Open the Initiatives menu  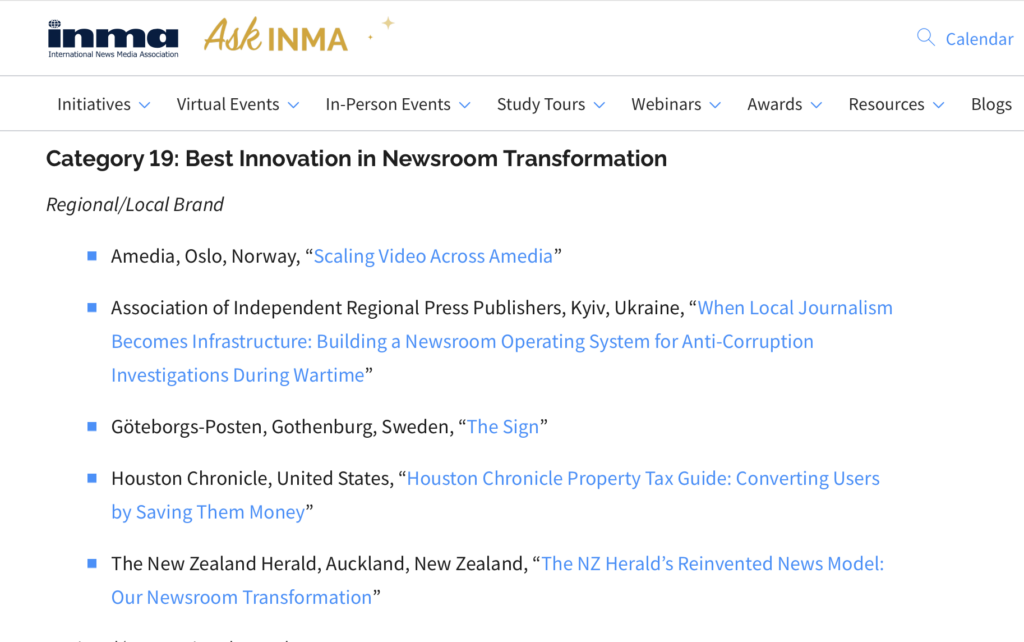[x=94, y=104]
